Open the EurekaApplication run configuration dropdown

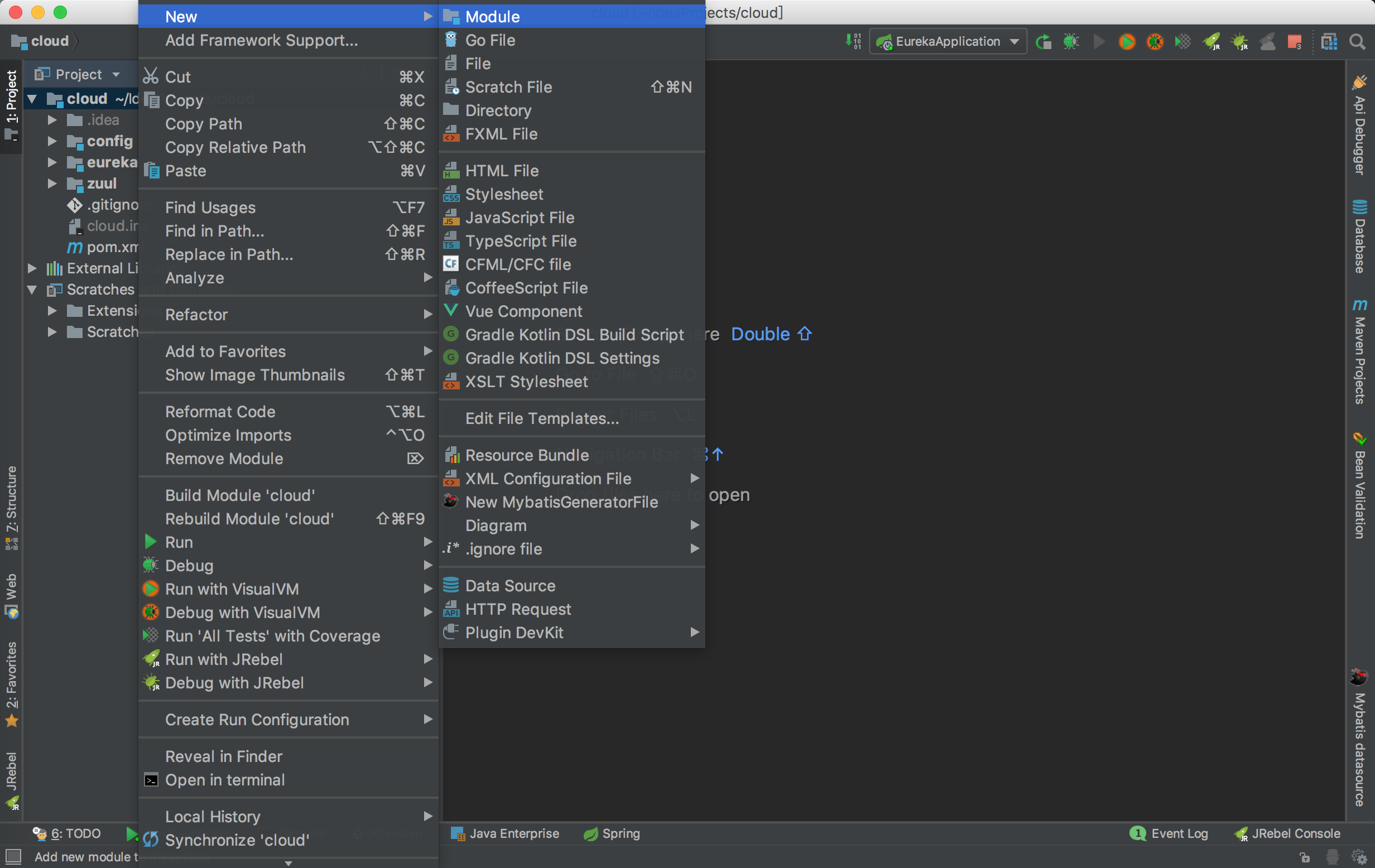pyautogui.click(x=948, y=42)
